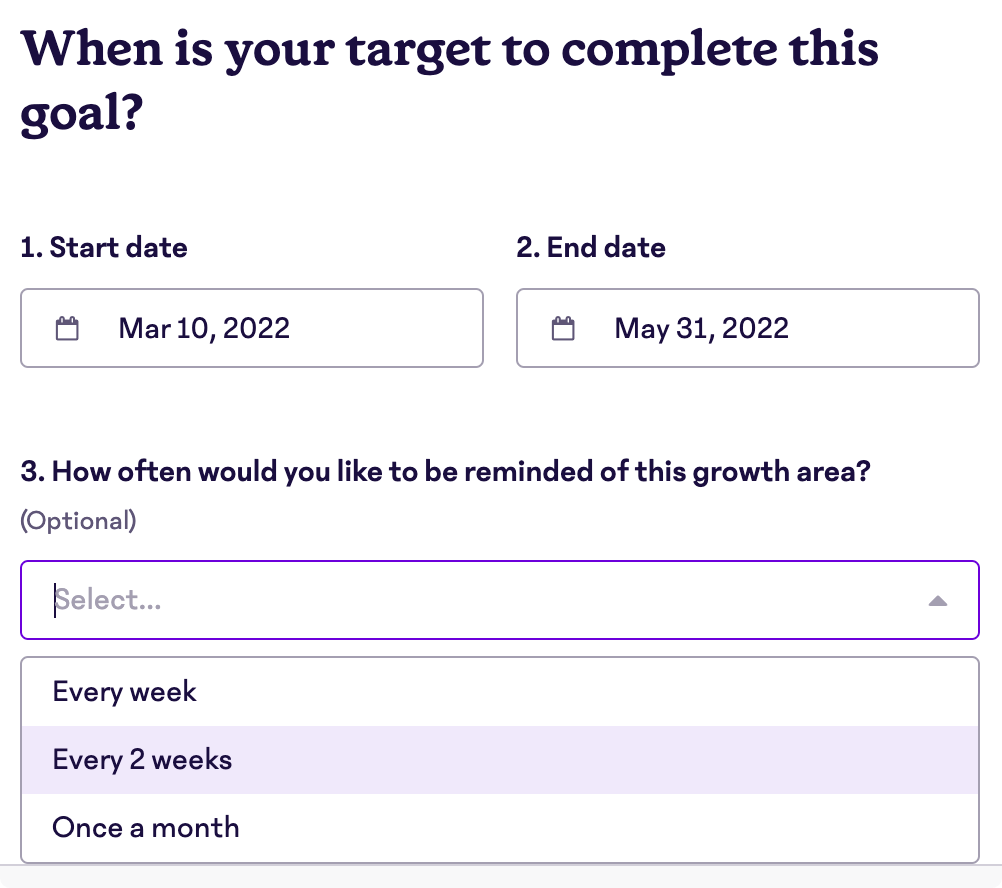The image size is (1002, 888).
Task: Click the target completion goal heading
Action: (x=449, y=81)
